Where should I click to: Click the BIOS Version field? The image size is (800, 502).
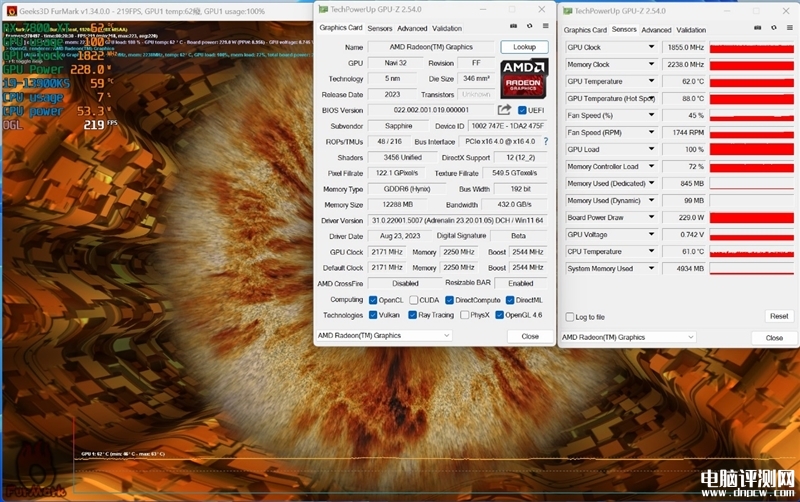pyautogui.click(x=431, y=110)
